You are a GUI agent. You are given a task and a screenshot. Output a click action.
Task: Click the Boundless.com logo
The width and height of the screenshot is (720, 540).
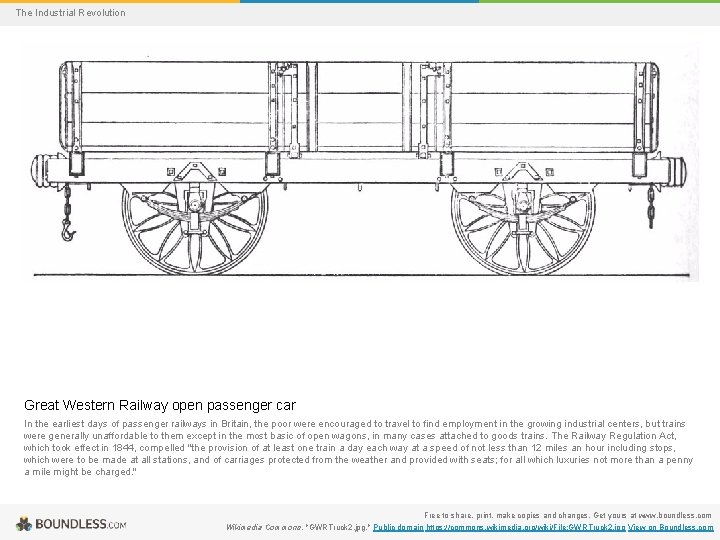71,524
